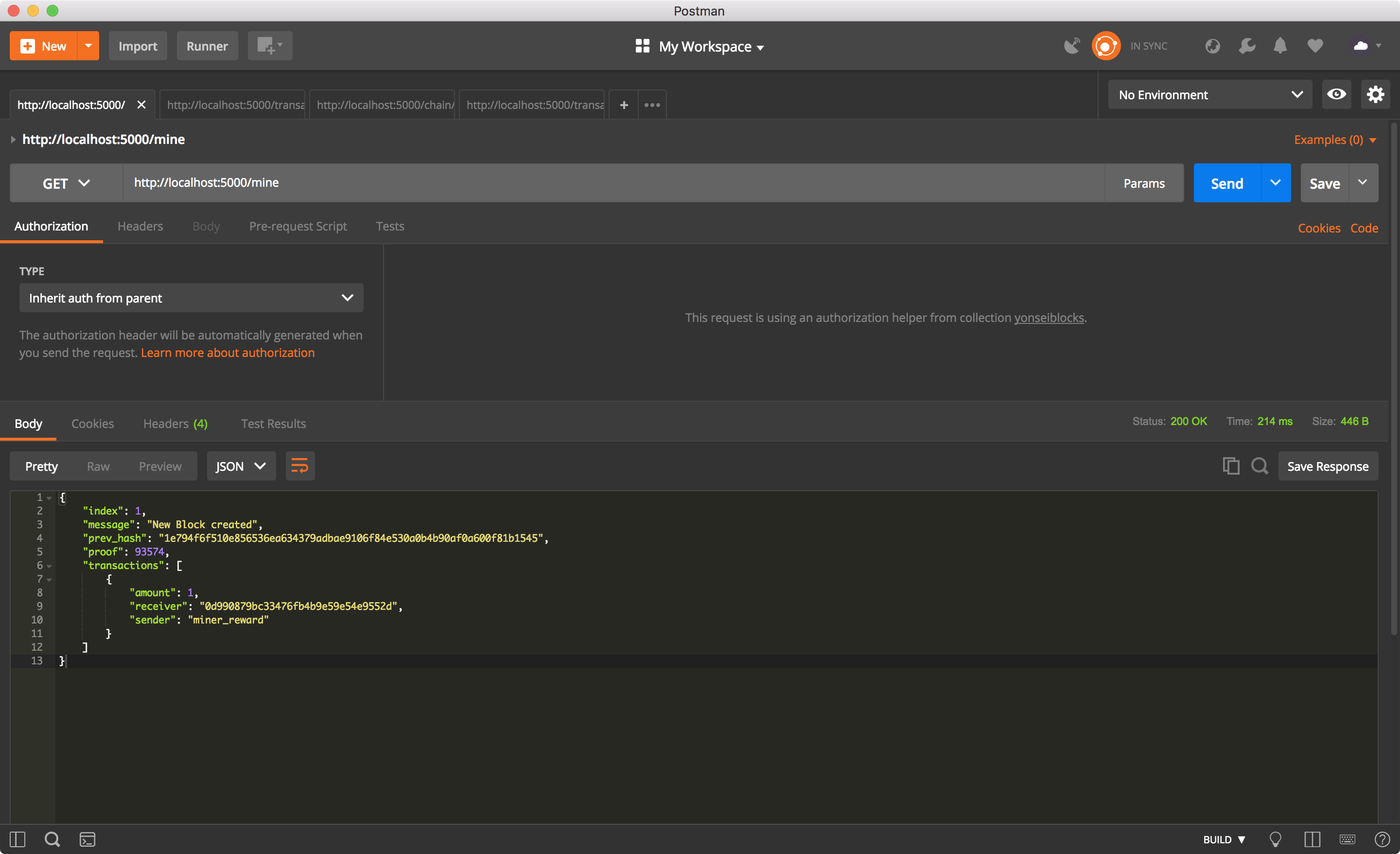This screenshot has width=1400, height=854.
Task: Select the request Headers tab
Action: [140, 226]
